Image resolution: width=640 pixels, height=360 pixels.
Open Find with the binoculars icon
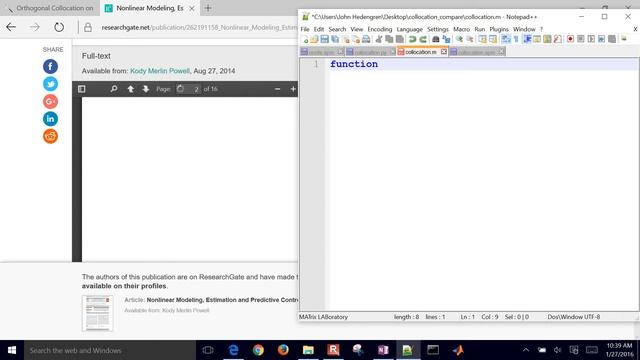click(436, 39)
